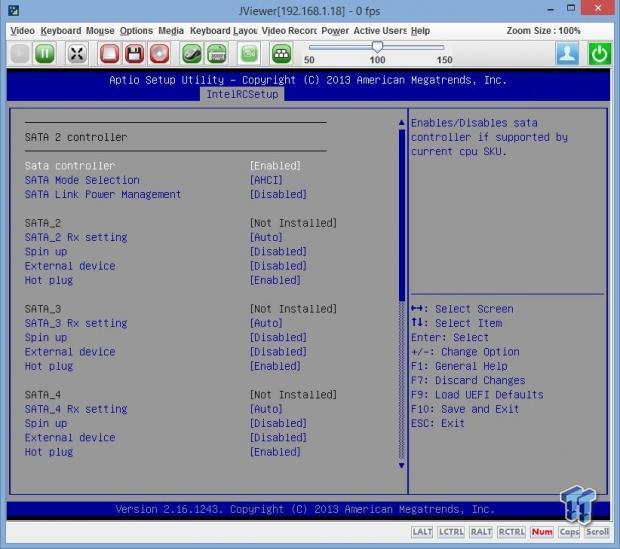The width and height of the screenshot is (620, 549).
Task: Click the green power button icon
Action: coord(599,53)
